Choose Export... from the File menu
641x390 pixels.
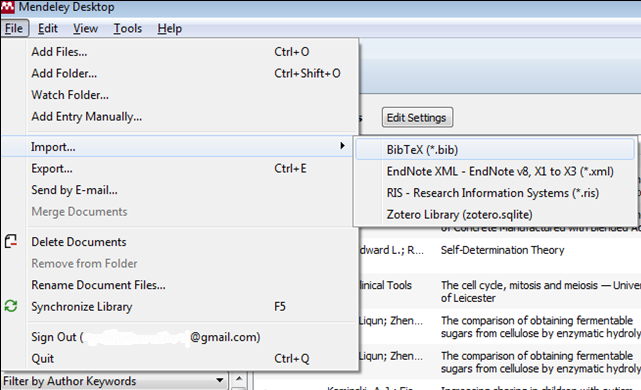coord(180,168)
